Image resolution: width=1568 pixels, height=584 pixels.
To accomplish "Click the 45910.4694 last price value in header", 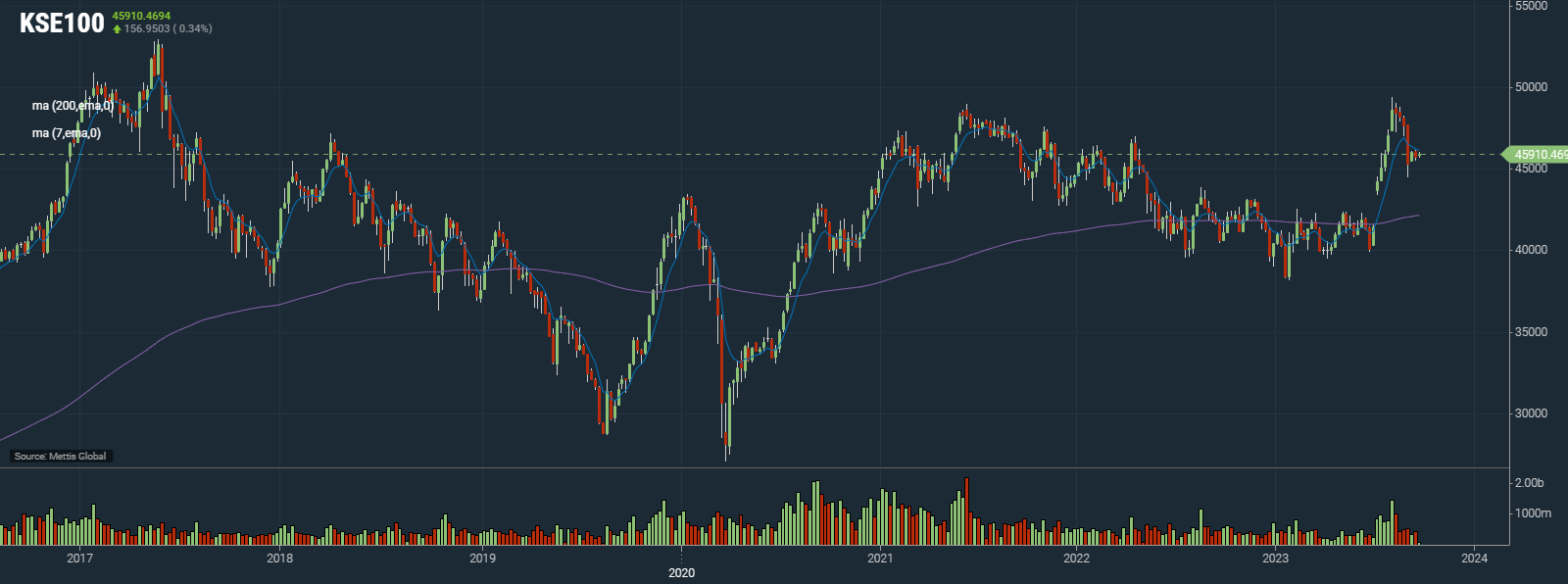I will pyautogui.click(x=141, y=16).
